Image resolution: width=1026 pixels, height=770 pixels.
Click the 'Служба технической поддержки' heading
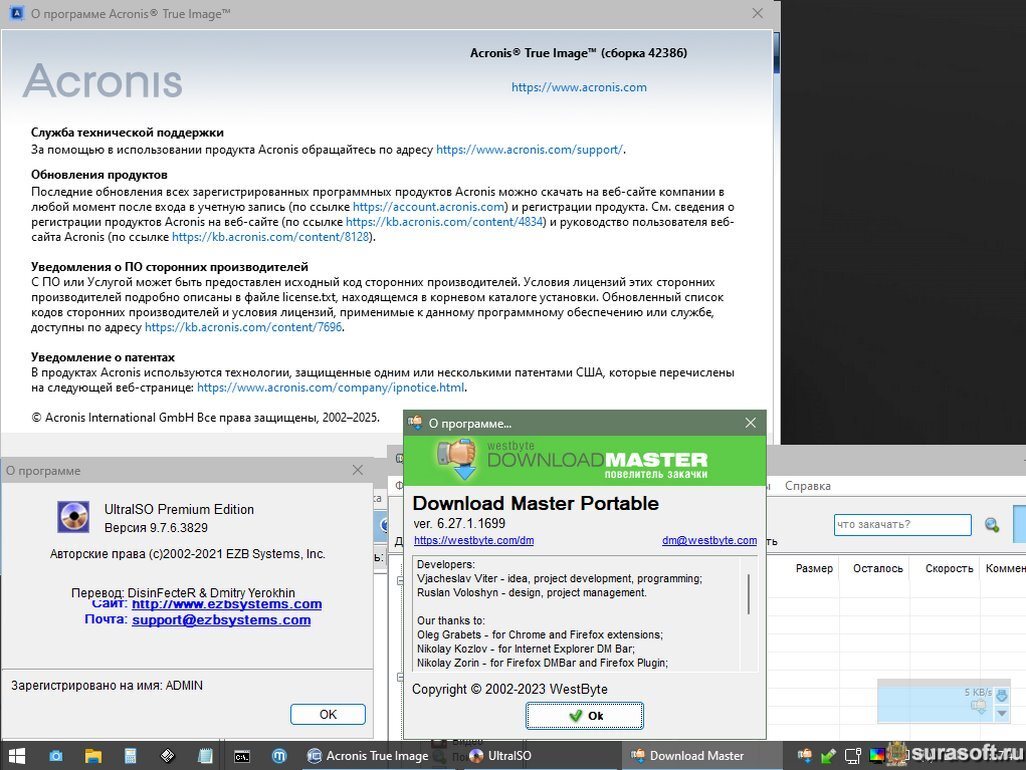(x=127, y=133)
